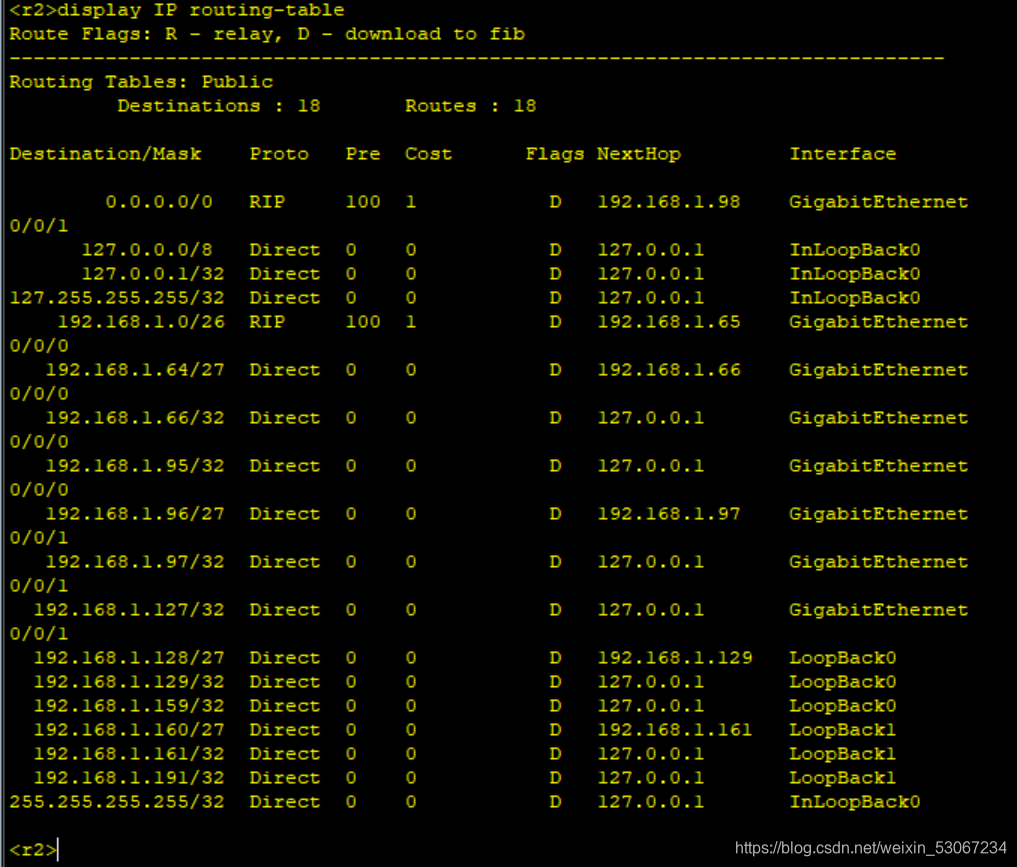The height and width of the screenshot is (867, 1017).
Task: Click LoopBack1 in the 192.168.1.160/27 row
Action: pyautogui.click(x=843, y=730)
